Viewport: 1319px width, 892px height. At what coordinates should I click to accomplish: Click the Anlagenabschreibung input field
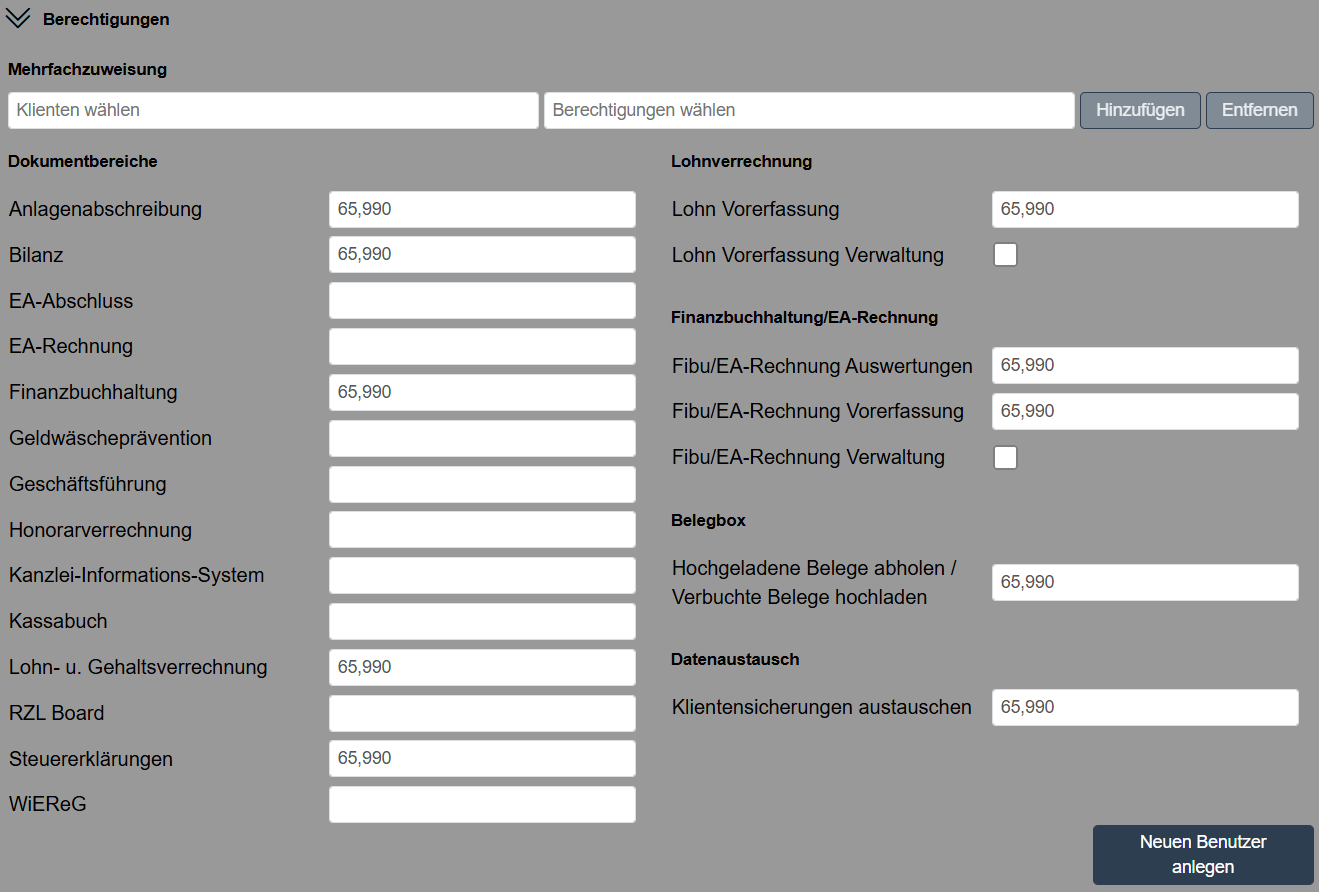click(482, 209)
